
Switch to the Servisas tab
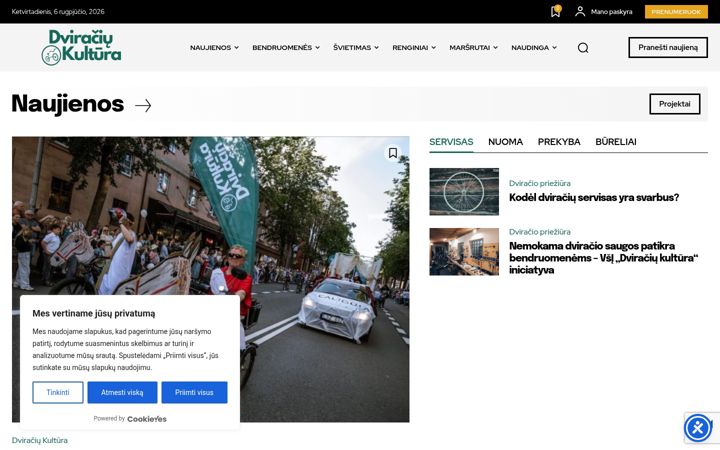click(x=451, y=142)
